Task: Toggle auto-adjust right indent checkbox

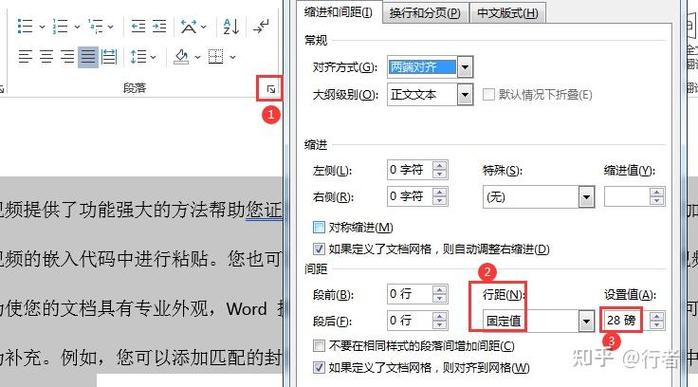Action: [x=319, y=249]
